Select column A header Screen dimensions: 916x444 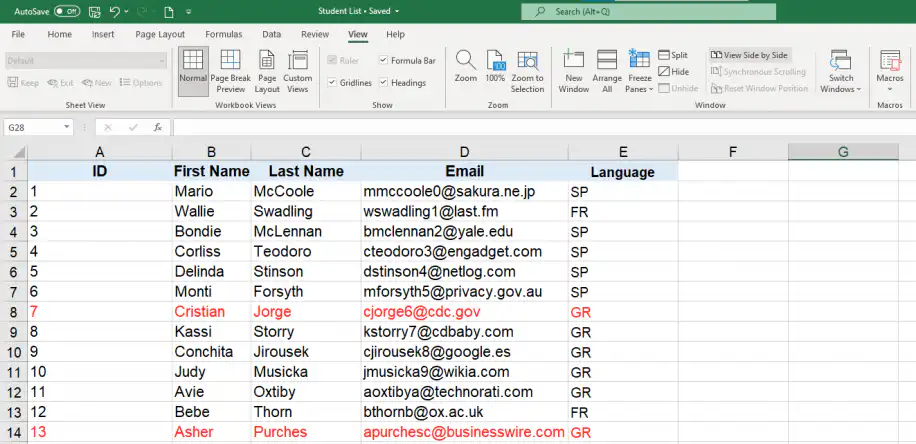point(100,152)
